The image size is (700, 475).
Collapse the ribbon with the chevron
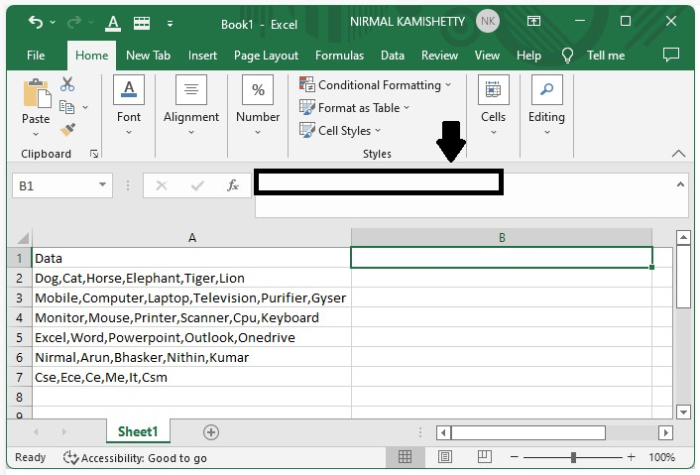click(x=678, y=154)
